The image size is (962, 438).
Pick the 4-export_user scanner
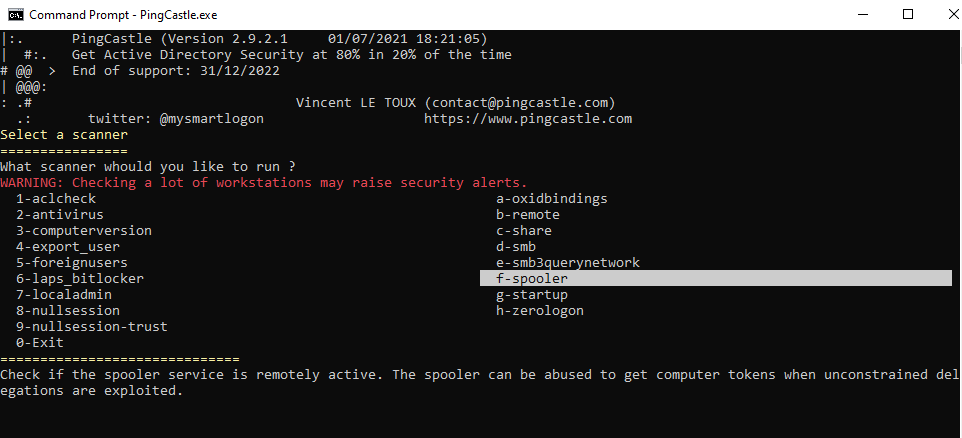coord(68,247)
